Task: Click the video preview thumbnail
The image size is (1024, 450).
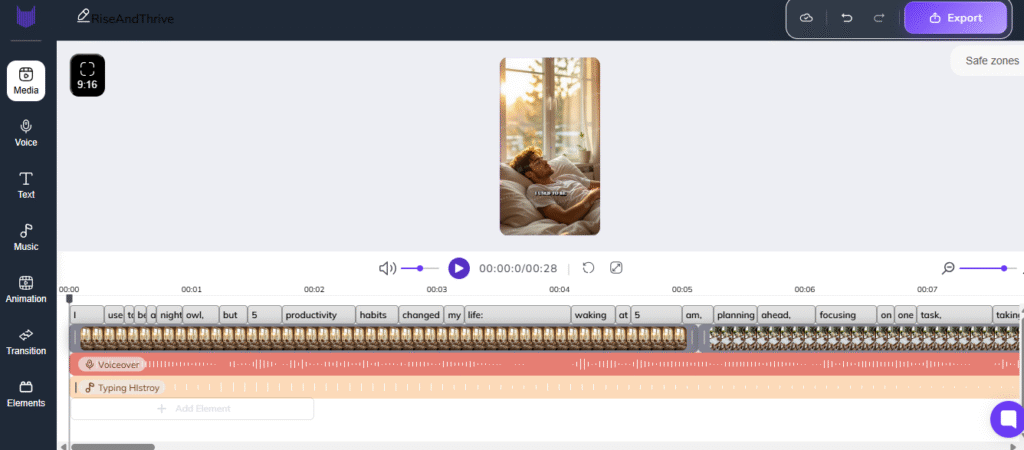Action: [x=550, y=146]
